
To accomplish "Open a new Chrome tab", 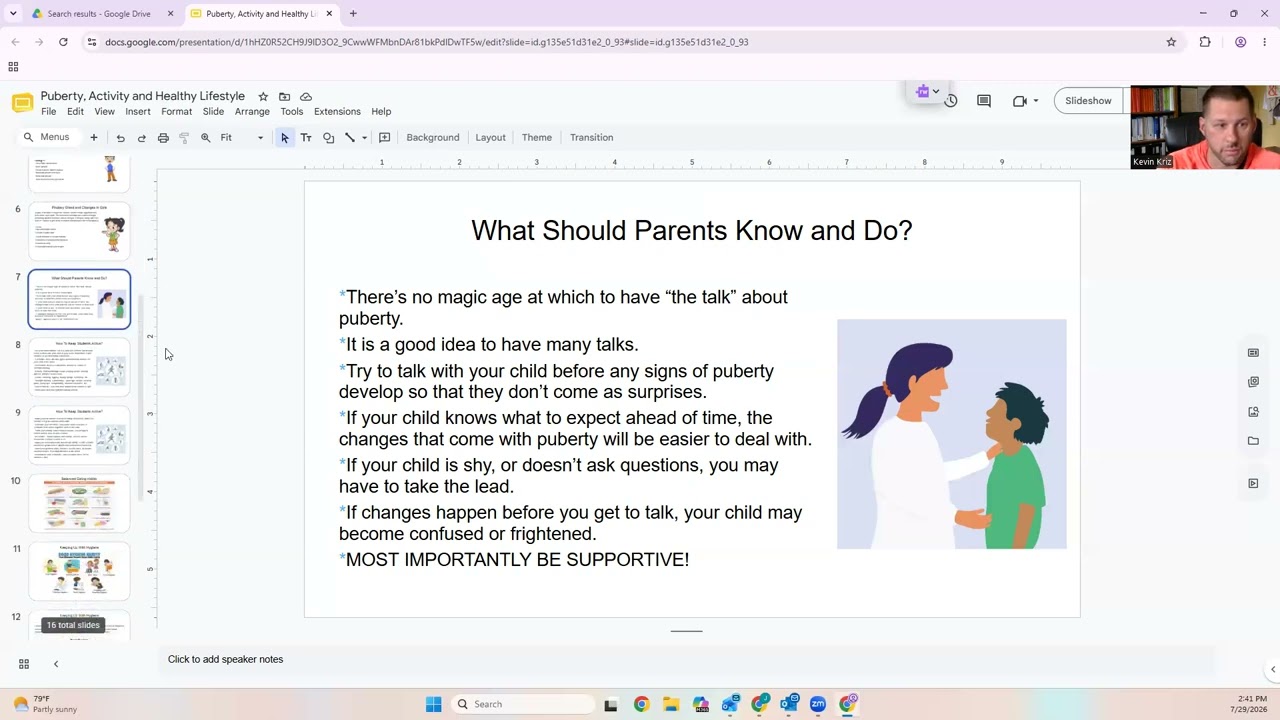I will tap(353, 14).
